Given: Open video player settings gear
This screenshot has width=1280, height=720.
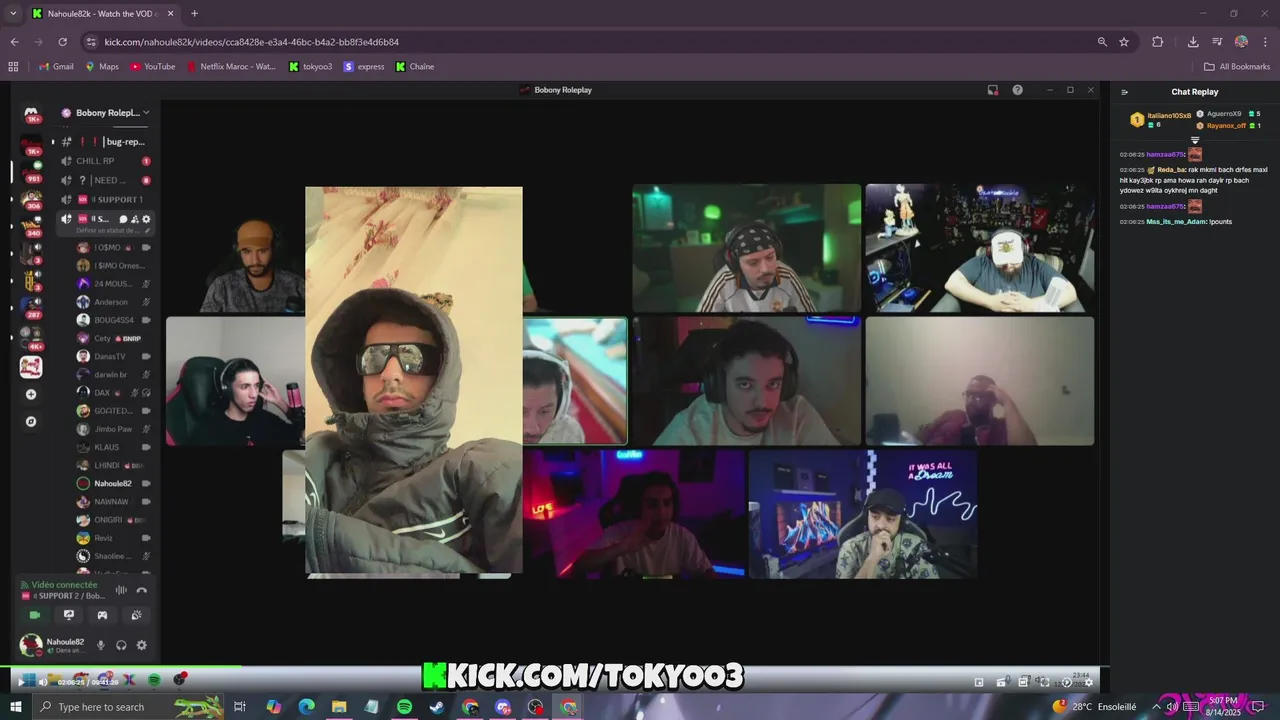Looking at the screenshot, I should click(1089, 682).
